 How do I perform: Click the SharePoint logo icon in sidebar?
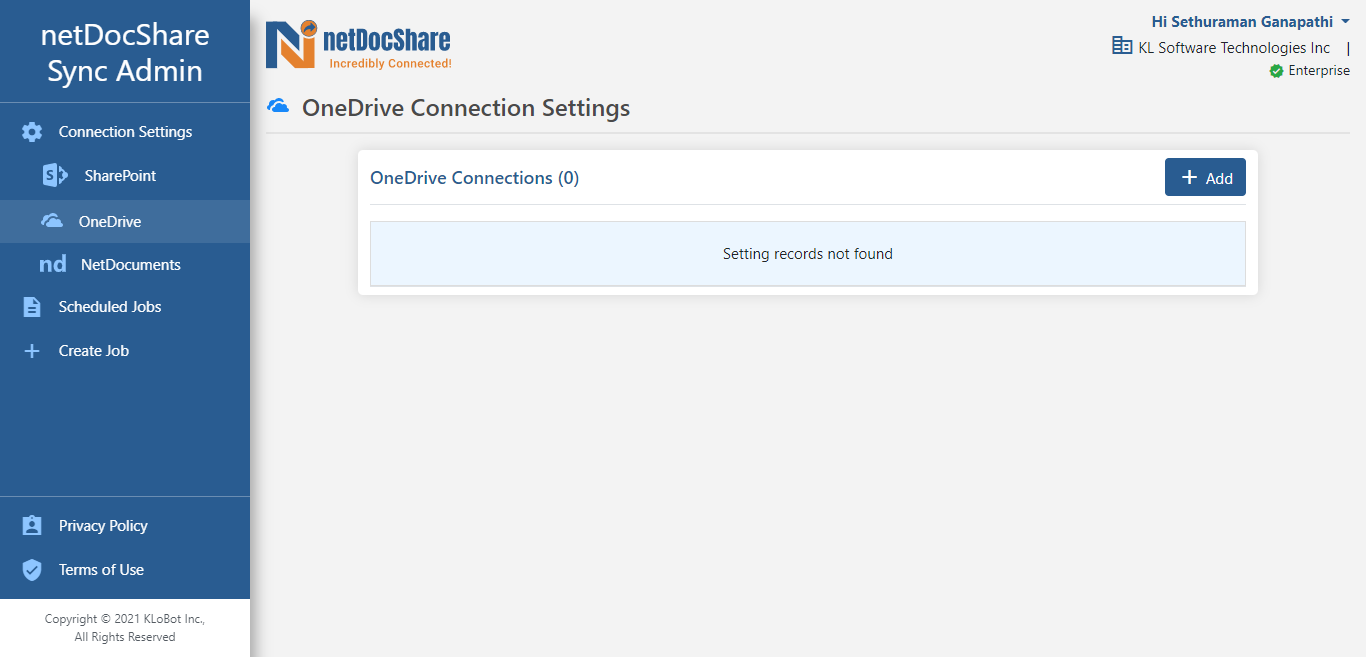55,176
